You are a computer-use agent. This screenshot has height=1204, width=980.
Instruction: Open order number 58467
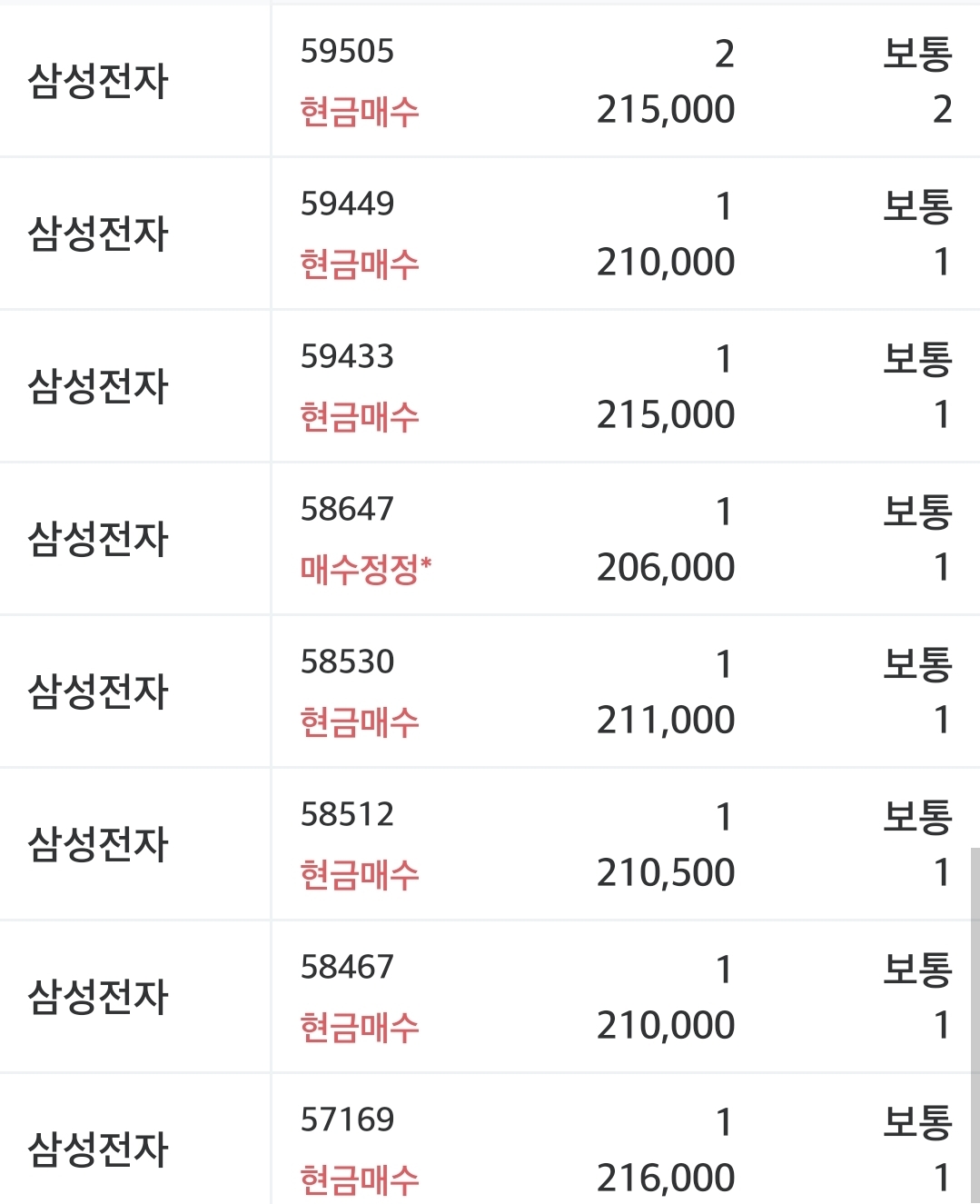pyautogui.click(x=347, y=968)
